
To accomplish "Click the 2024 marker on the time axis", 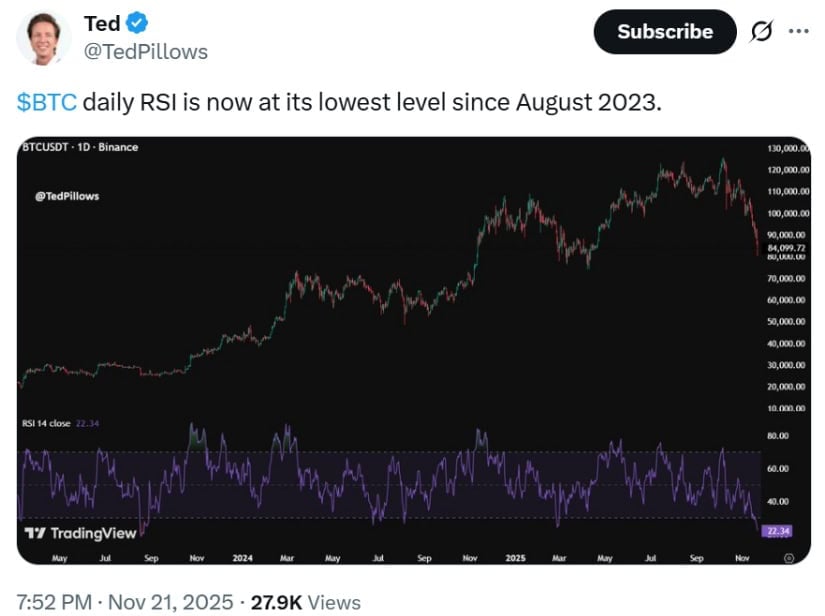I will coord(242,558).
